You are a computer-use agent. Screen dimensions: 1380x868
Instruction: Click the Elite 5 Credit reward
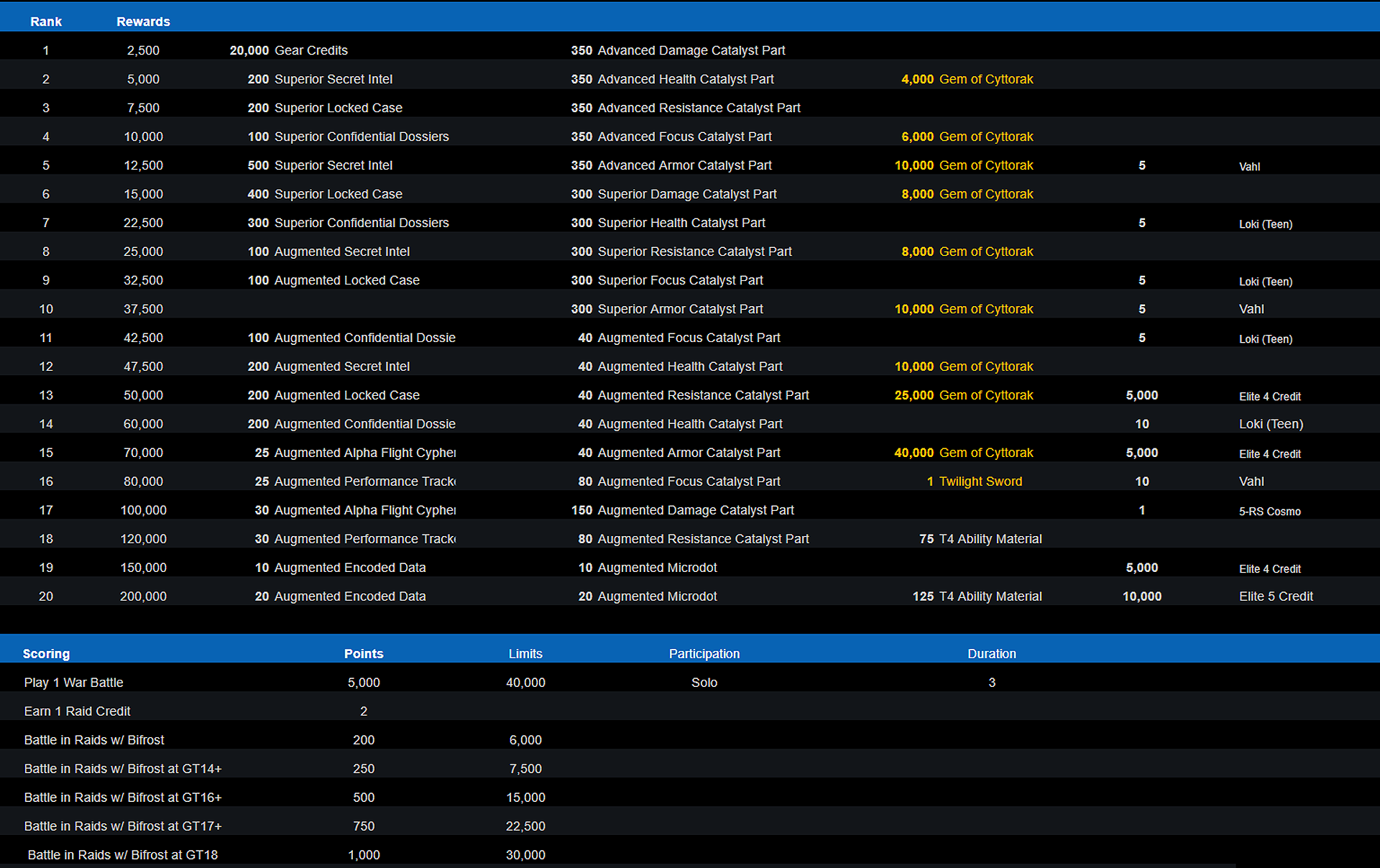coord(1276,596)
